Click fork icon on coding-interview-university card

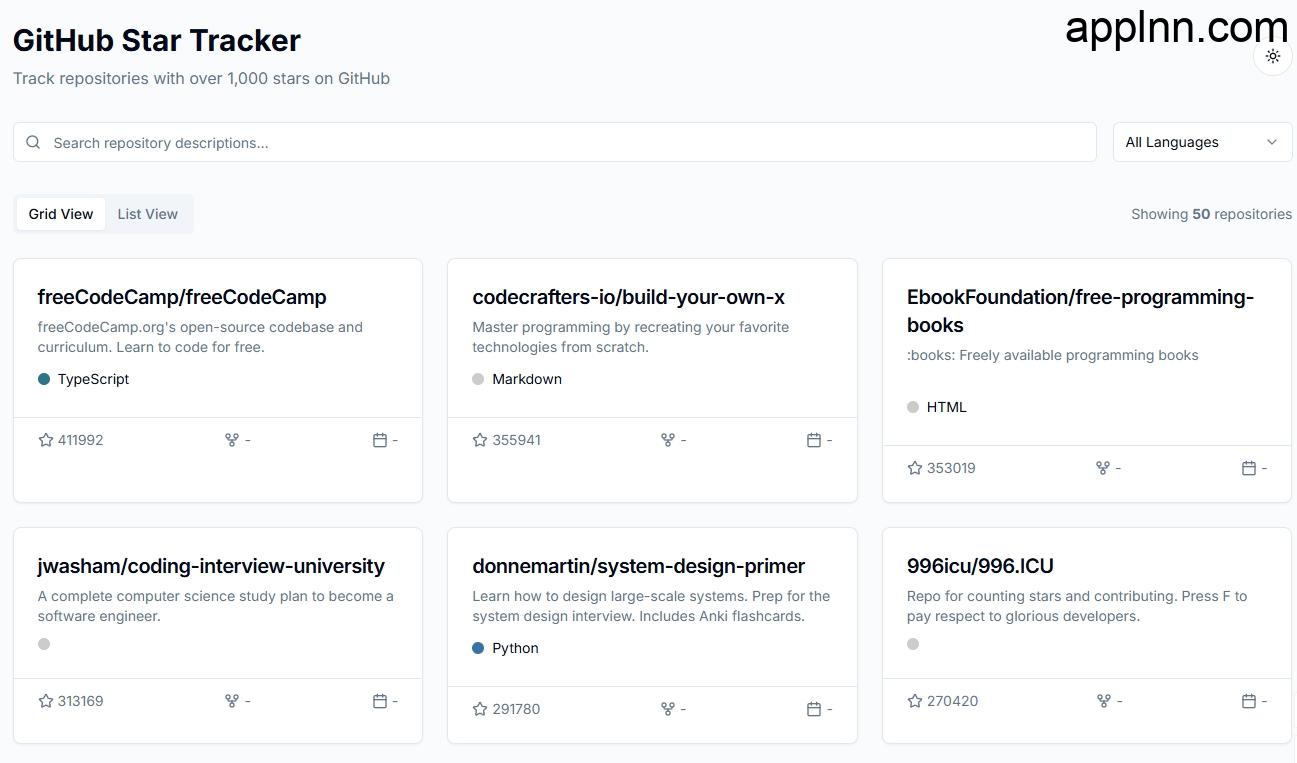click(232, 701)
